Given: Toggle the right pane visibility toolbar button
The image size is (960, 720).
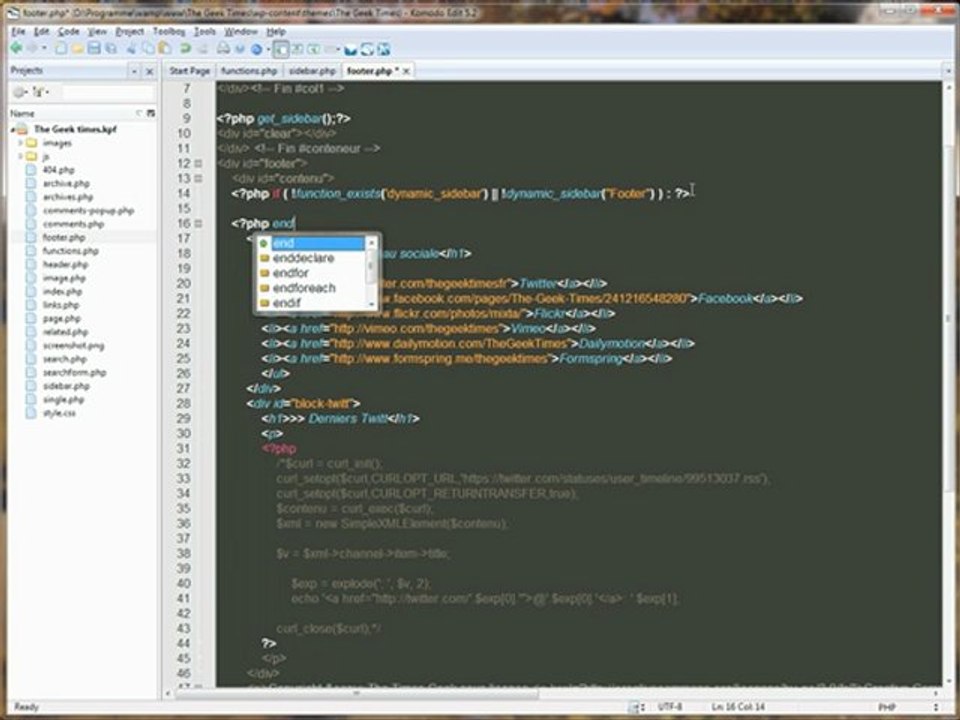Looking at the screenshot, I should click(x=313, y=49).
